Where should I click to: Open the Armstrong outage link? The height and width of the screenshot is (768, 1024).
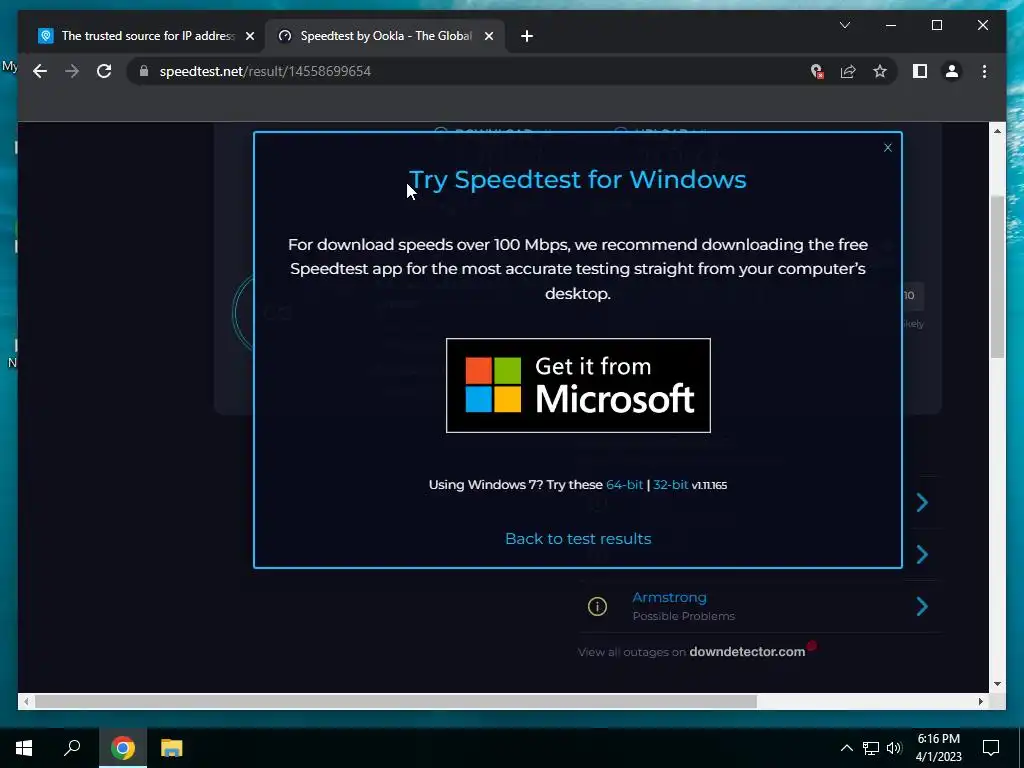[x=669, y=597]
